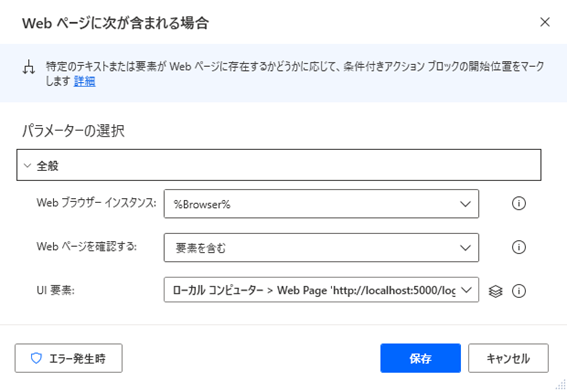This screenshot has height=391, width=567.
Task: Open the 詳細 link
Action: tap(84, 81)
